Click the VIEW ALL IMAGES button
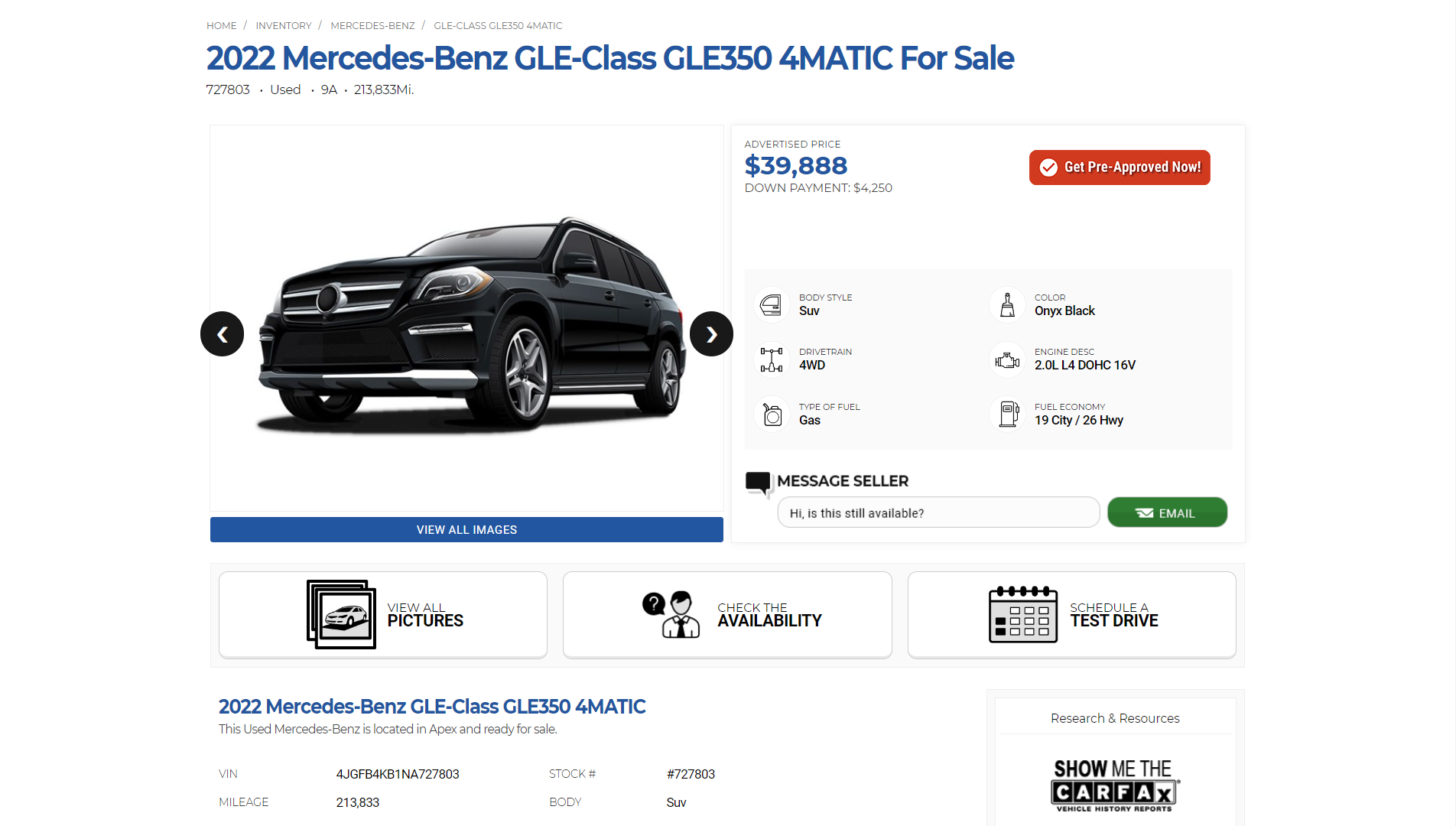 point(466,529)
